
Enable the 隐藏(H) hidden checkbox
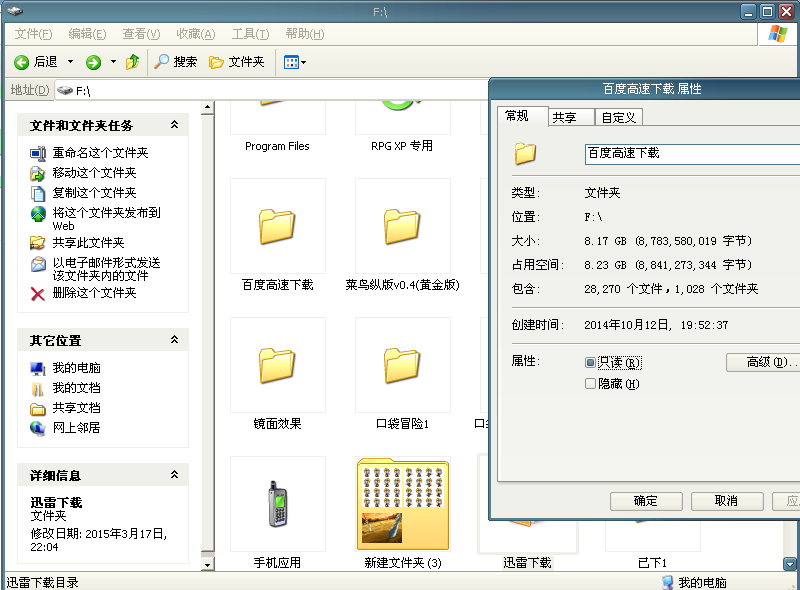[x=590, y=383]
